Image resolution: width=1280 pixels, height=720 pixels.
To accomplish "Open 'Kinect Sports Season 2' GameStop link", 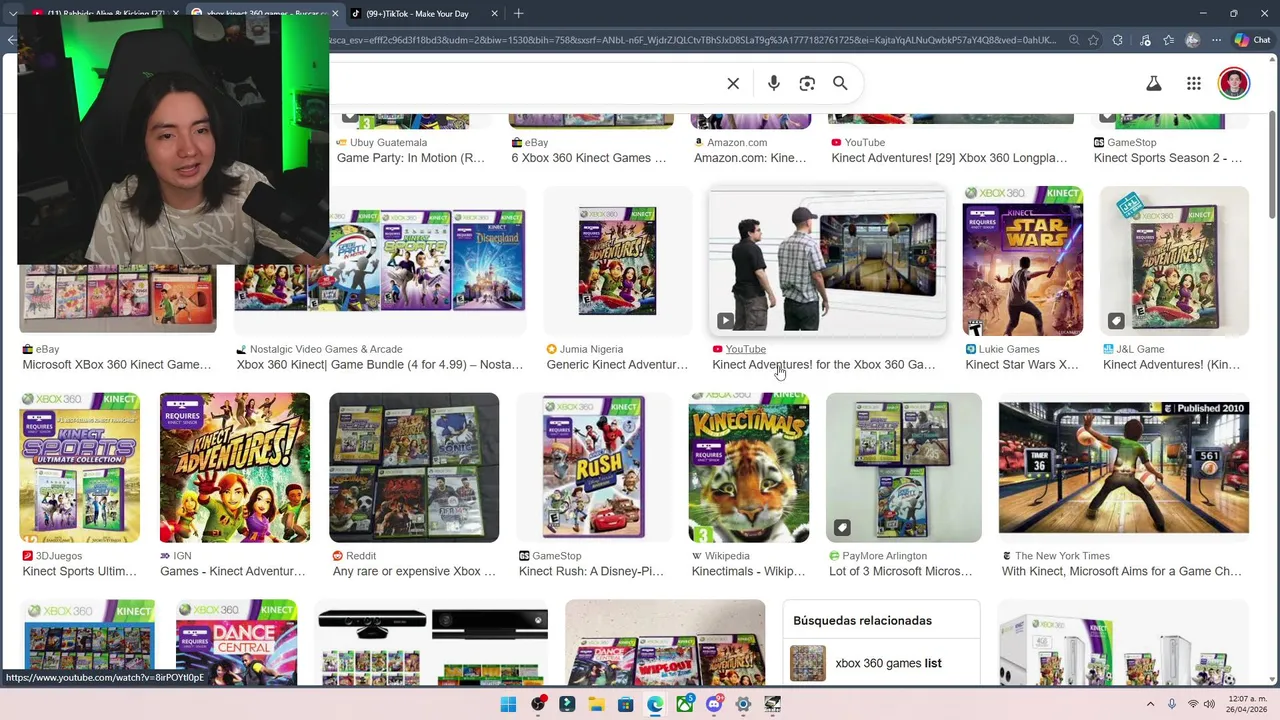I will (x=1168, y=158).
